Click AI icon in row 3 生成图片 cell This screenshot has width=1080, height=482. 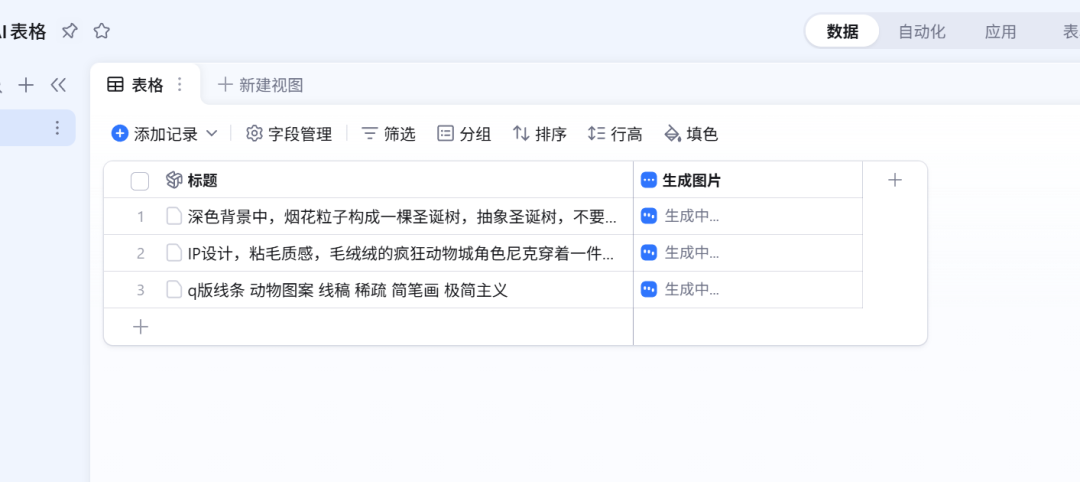click(649, 289)
